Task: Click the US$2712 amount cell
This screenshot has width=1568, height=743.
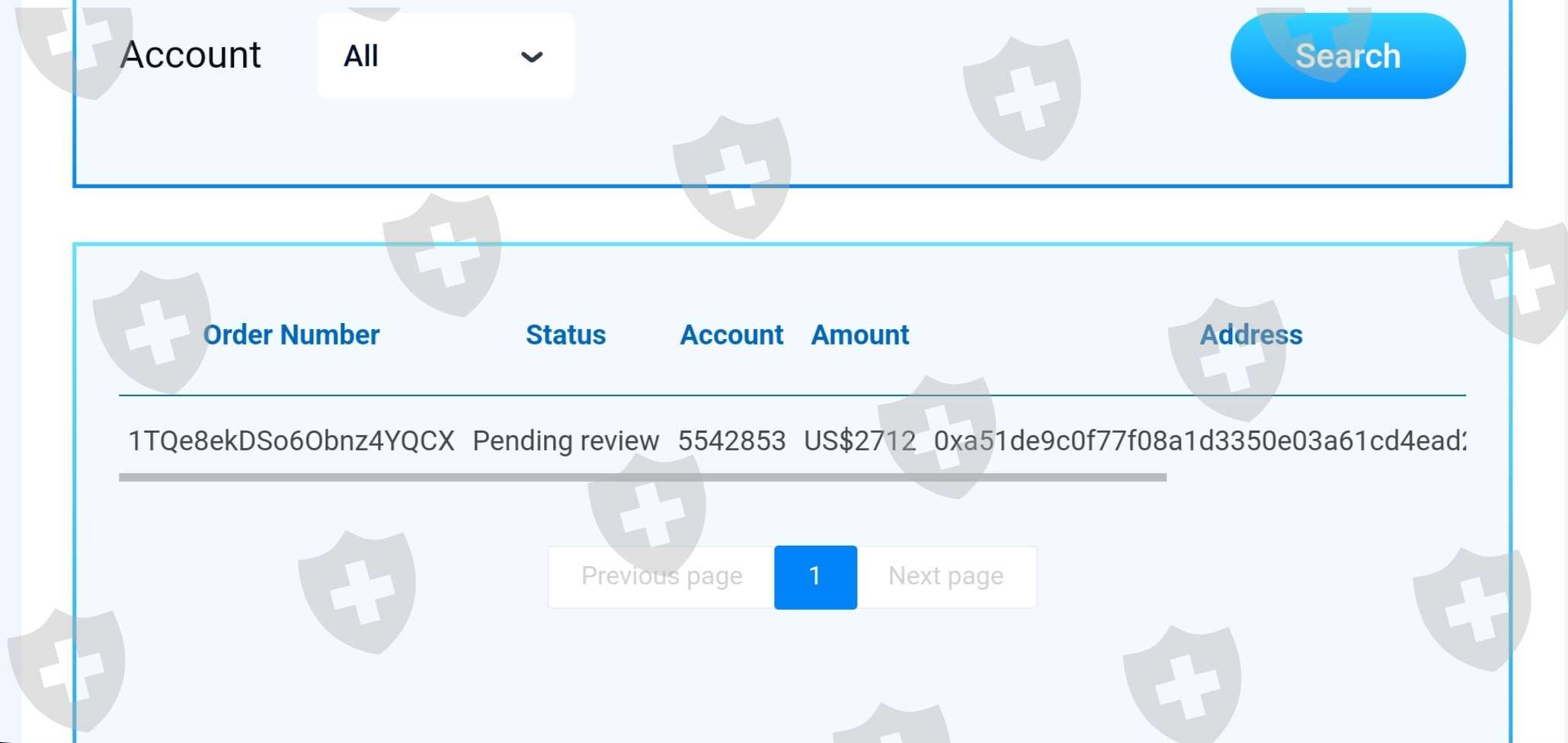Action: coord(859,440)
